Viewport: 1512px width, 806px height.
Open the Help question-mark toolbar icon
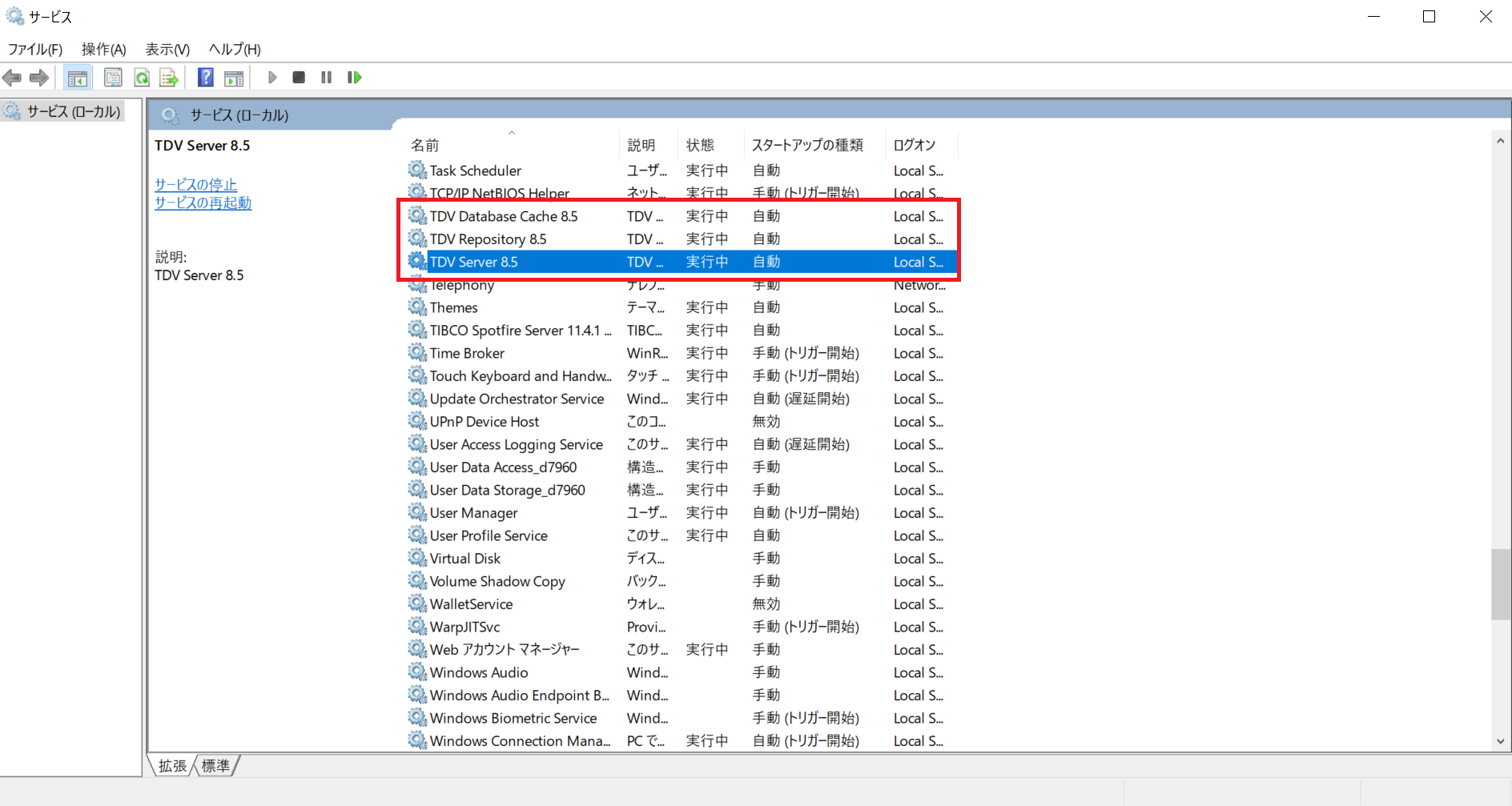tap(206, 78)
